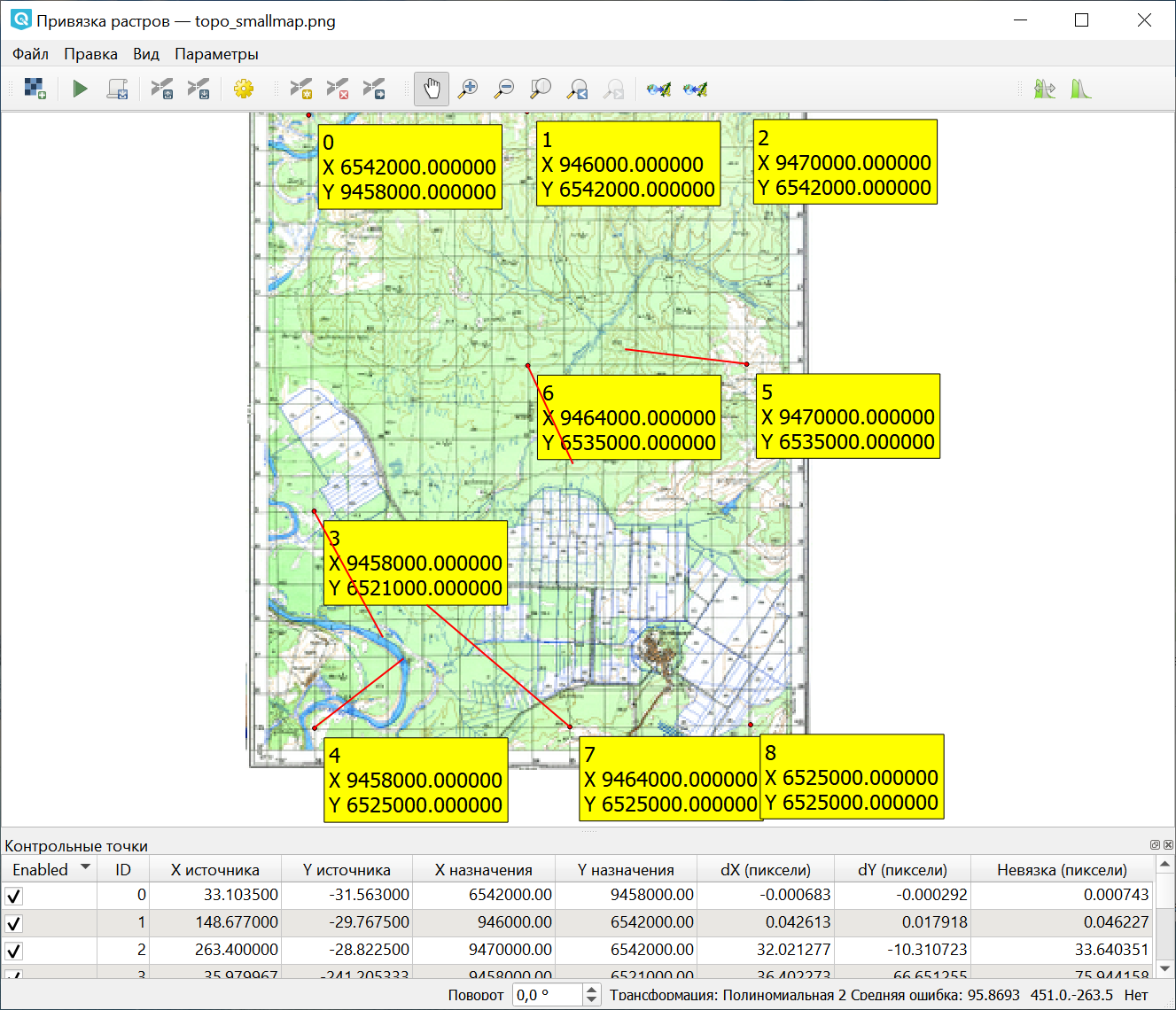Start georeferencing with the green play icon

(x=80, y=89)
